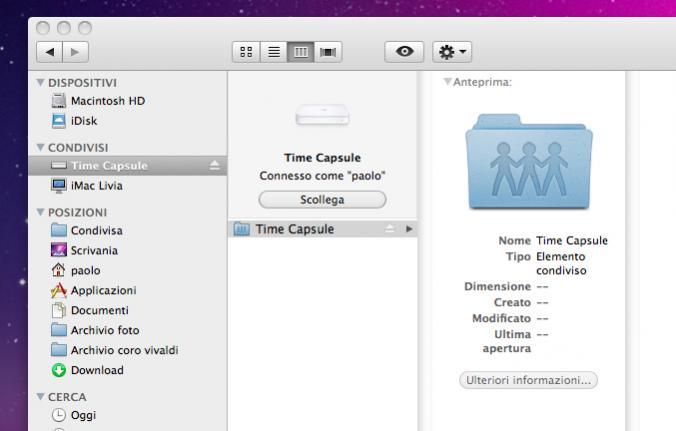Switch to column view

coord(300,52)
